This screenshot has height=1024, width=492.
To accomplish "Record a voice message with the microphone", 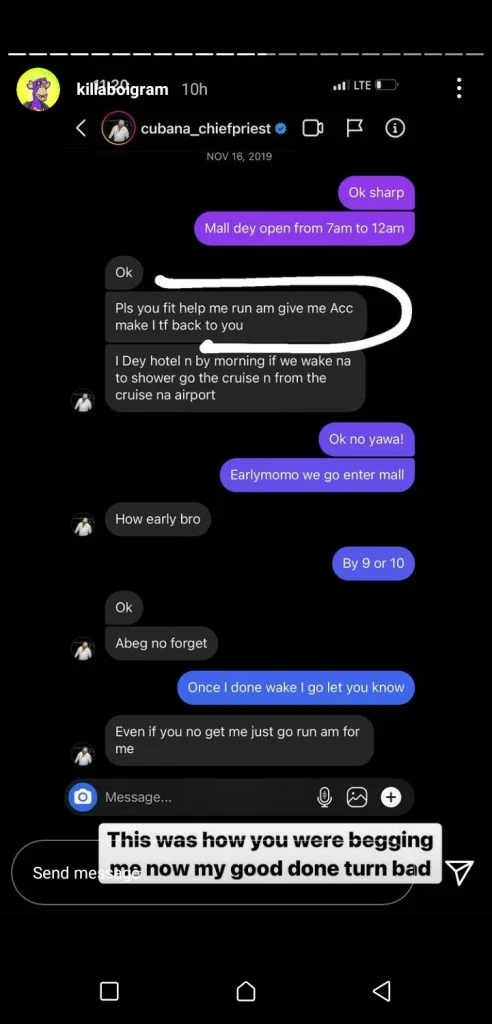I will click(x=324, y=797).
